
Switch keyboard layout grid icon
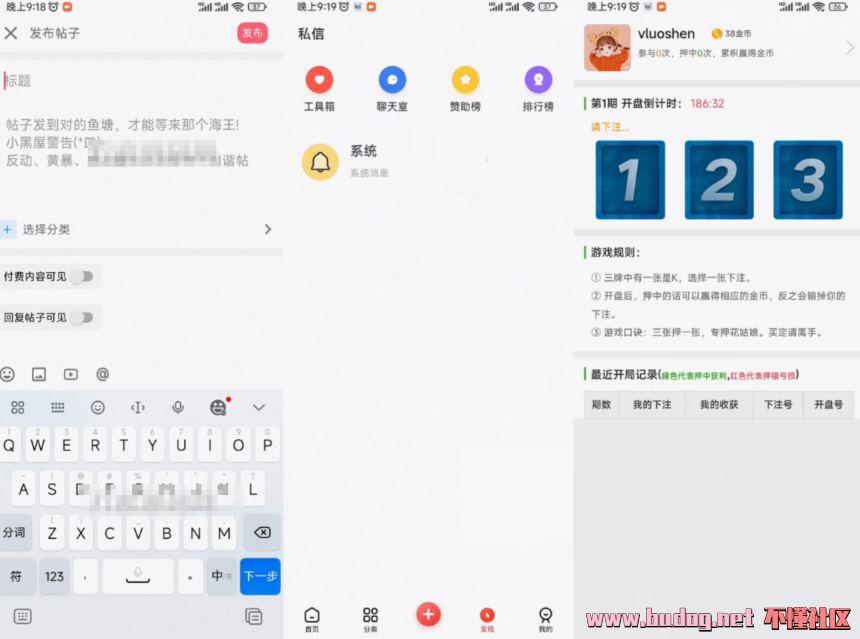click(x=58, y=407)
